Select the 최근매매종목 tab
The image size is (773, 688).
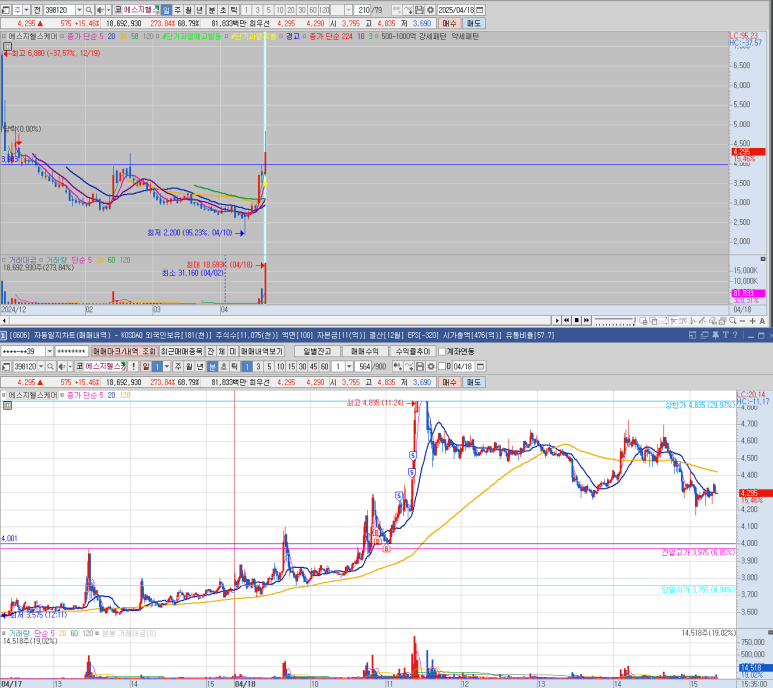(181, 351)
